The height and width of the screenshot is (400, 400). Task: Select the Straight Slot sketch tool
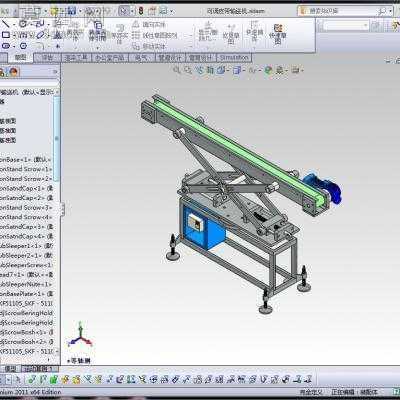click(6, 46)
